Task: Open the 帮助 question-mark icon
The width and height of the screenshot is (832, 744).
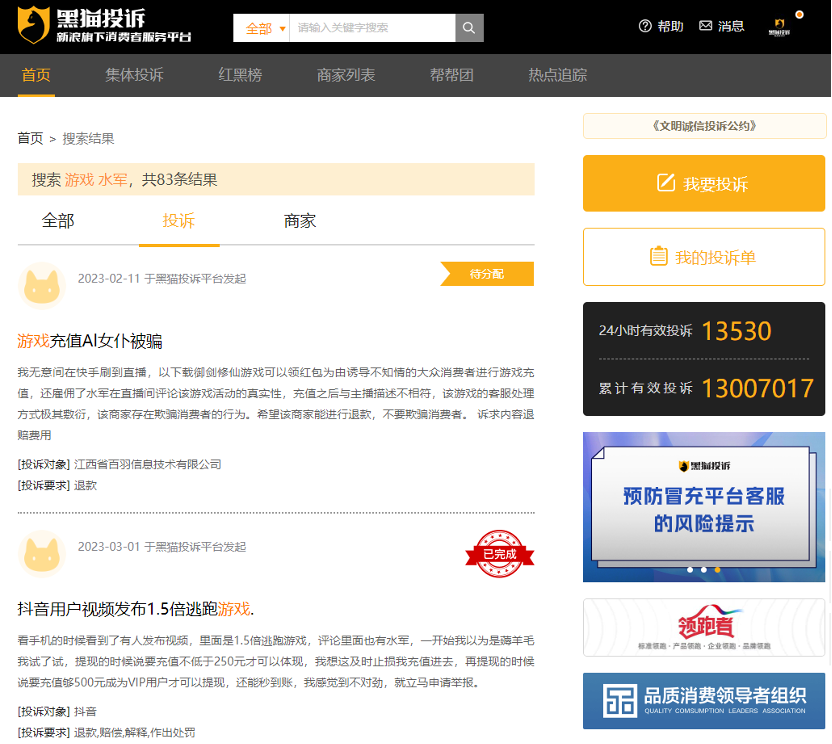Action: tap(645, 26)
